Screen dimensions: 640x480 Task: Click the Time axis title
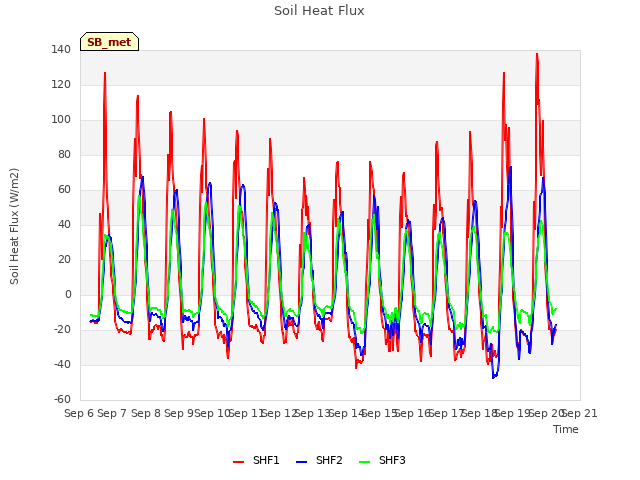(x=566, y=429)
